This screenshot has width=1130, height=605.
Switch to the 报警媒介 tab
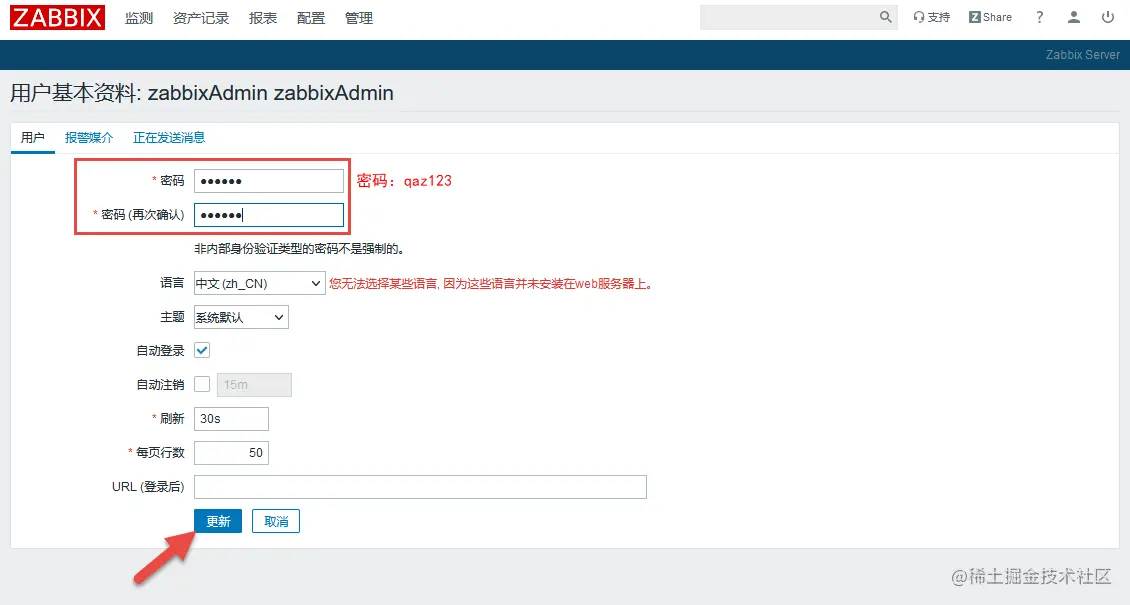tap(89, 137)
